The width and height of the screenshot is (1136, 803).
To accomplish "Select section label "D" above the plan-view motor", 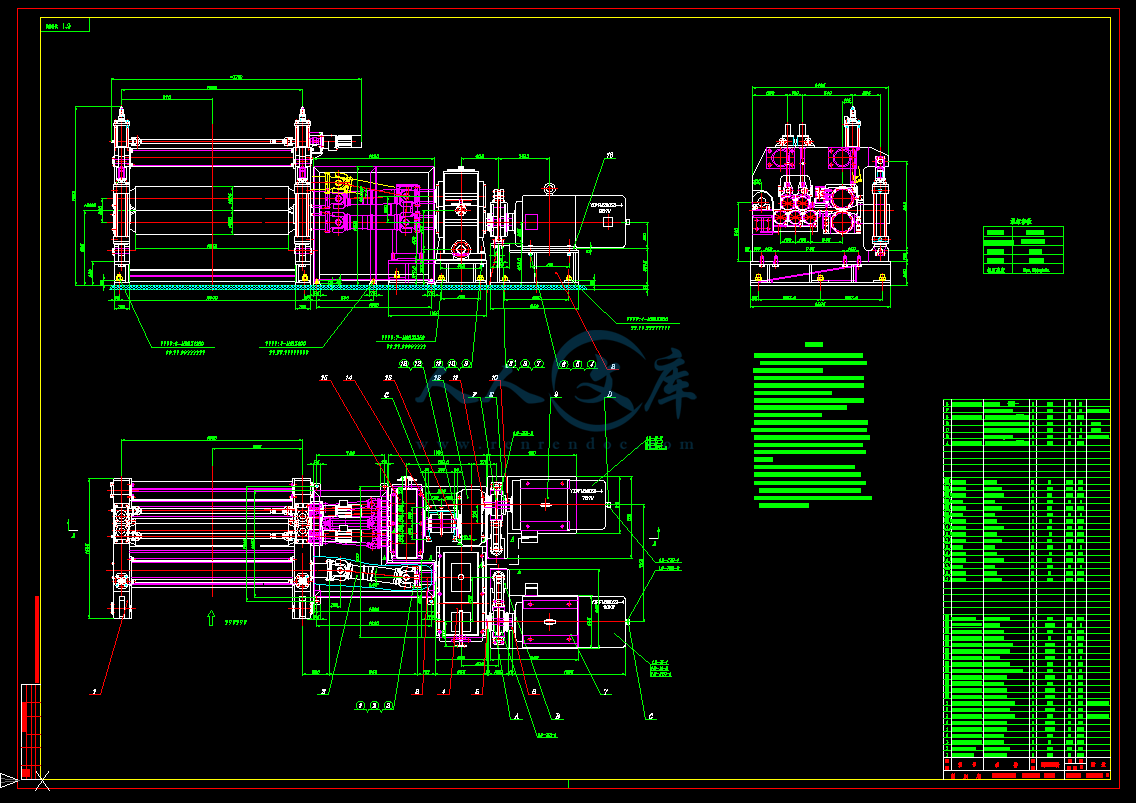I will coord(610,394).
